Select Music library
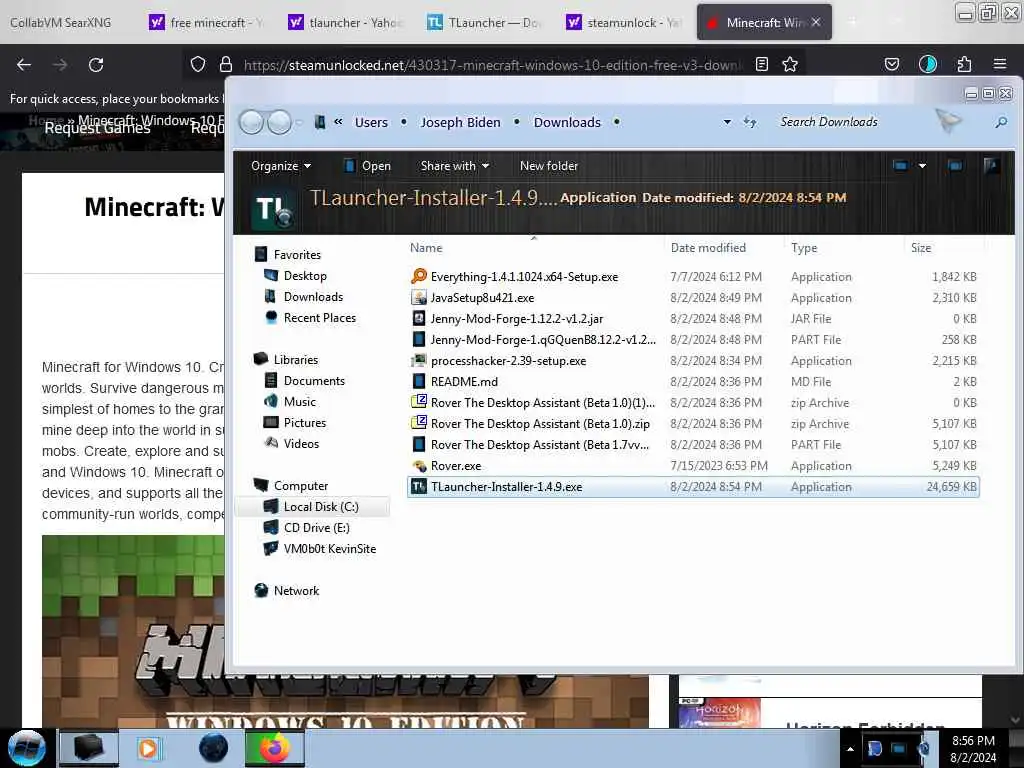The image size is (1024, 768). (299, 402)
